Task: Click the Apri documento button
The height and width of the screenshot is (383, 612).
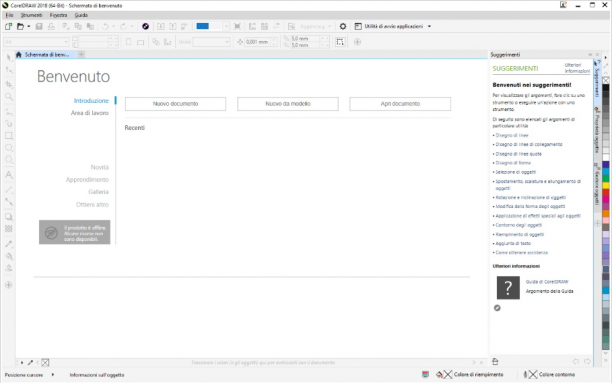Action: (400, 104)
